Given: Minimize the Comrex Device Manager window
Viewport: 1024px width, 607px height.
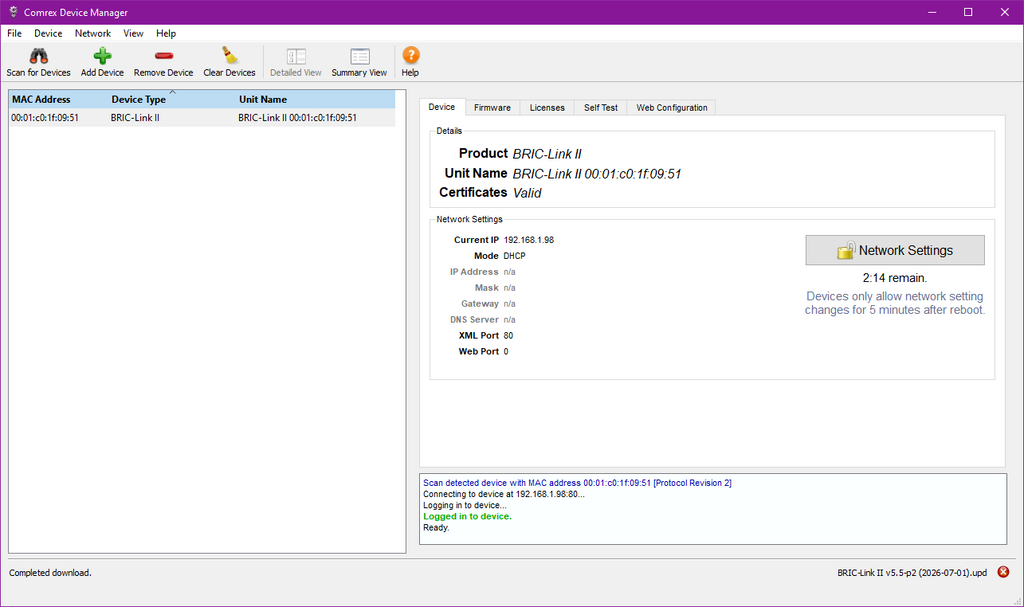Looking at the screenshot, I should (932, 12).
